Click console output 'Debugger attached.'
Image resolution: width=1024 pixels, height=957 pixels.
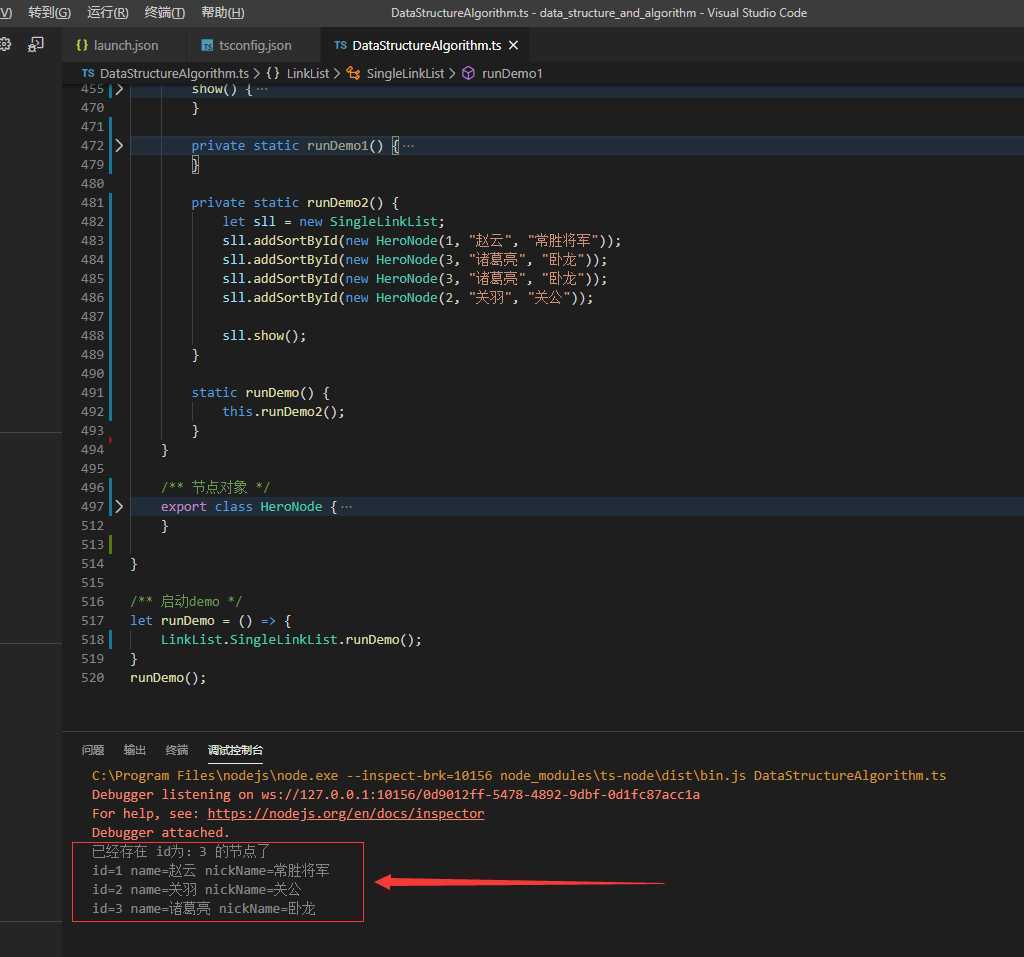pyautogui.click(x=161, y=832)
